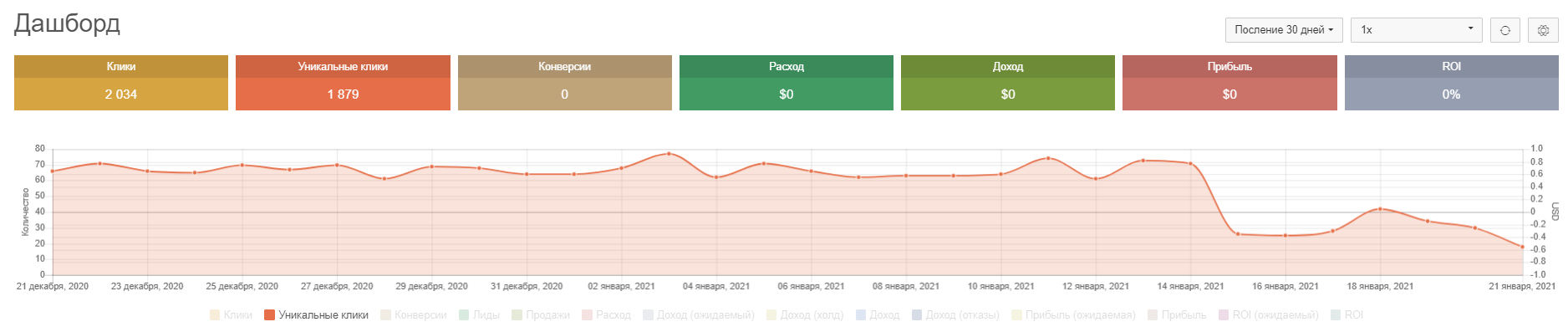Enable 'Продажи' series in legend

coord(541,315)
